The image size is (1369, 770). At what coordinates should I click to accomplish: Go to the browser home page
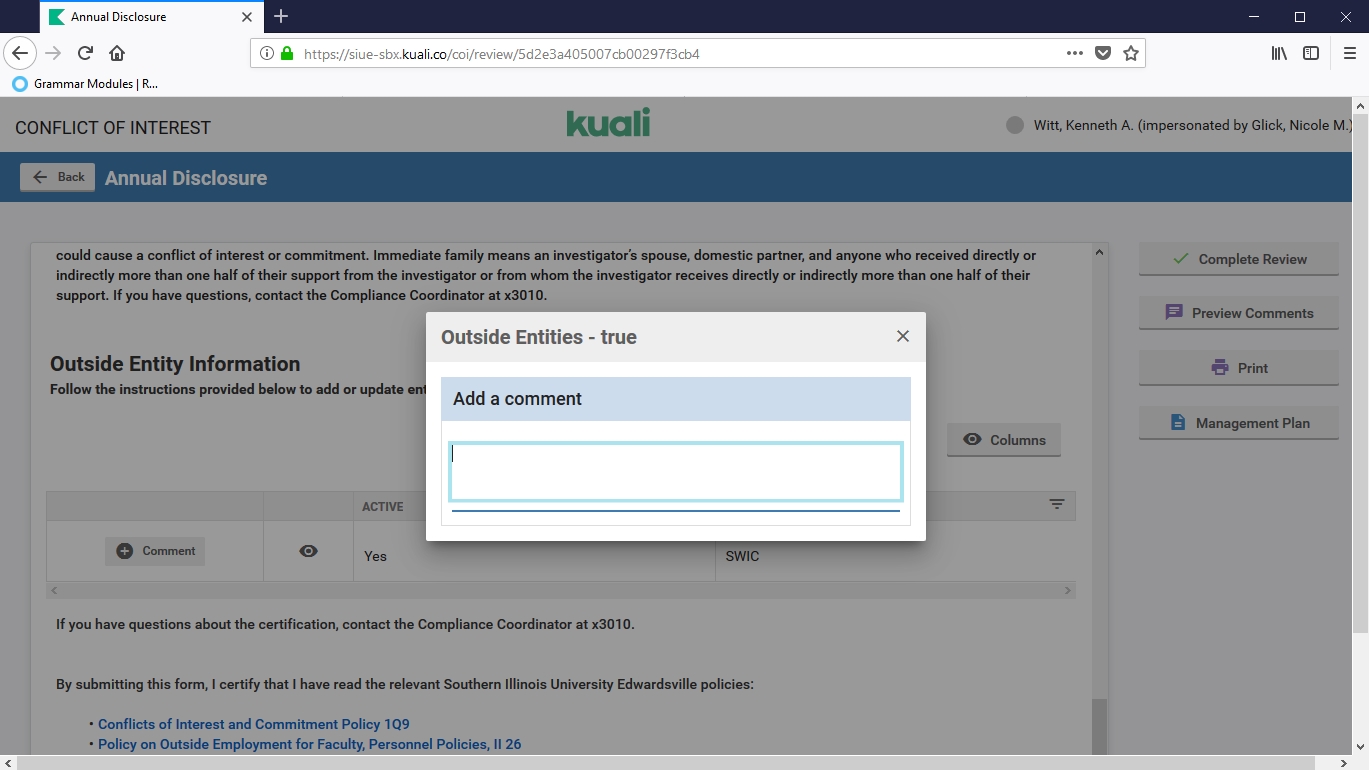click(x=117, y=53)
